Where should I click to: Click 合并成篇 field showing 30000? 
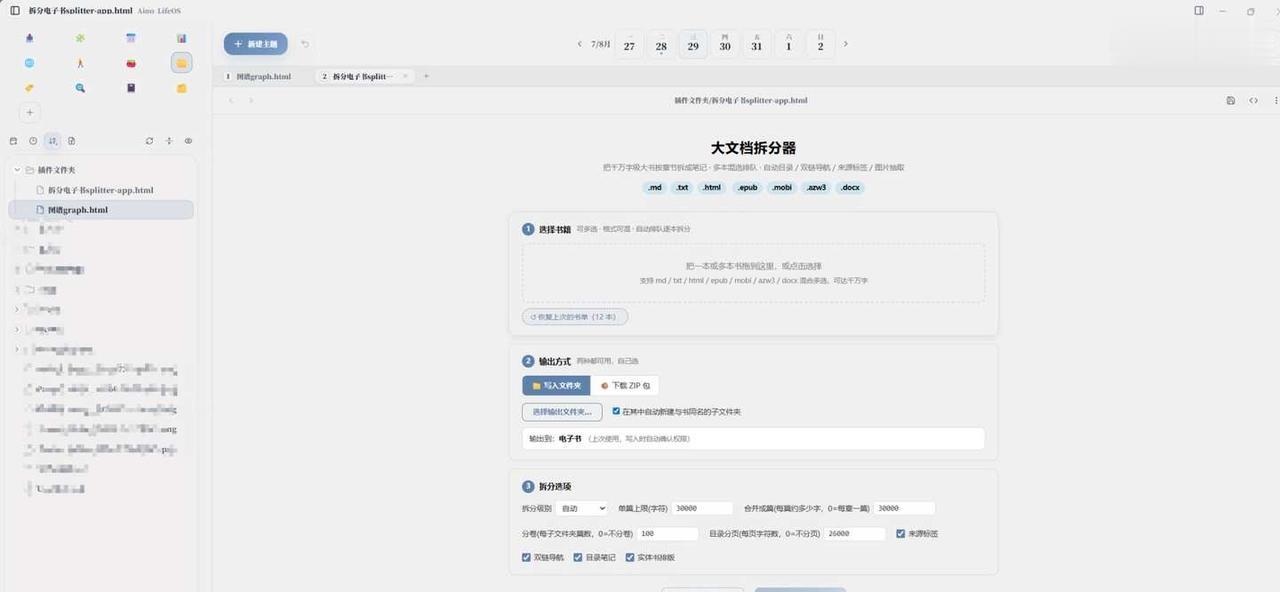904,508
